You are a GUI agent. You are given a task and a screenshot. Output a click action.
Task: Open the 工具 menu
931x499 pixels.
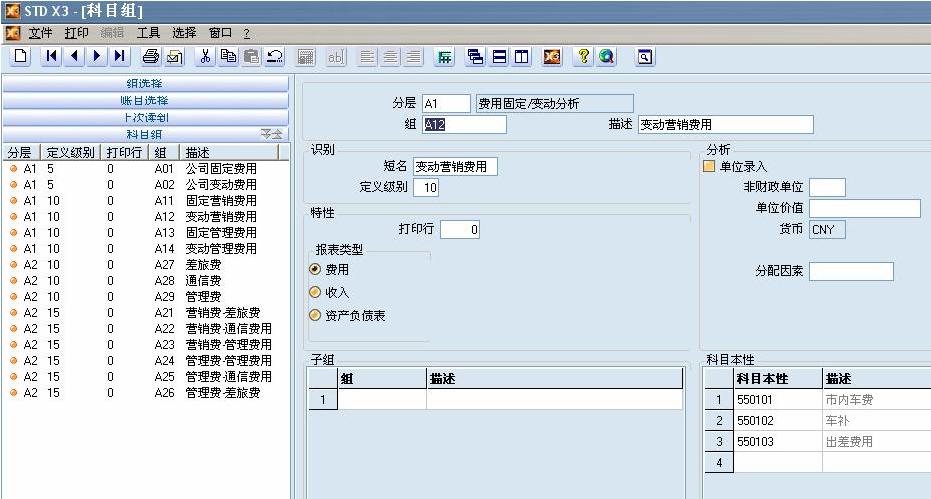pyautogui.click(x=148, y=33)
